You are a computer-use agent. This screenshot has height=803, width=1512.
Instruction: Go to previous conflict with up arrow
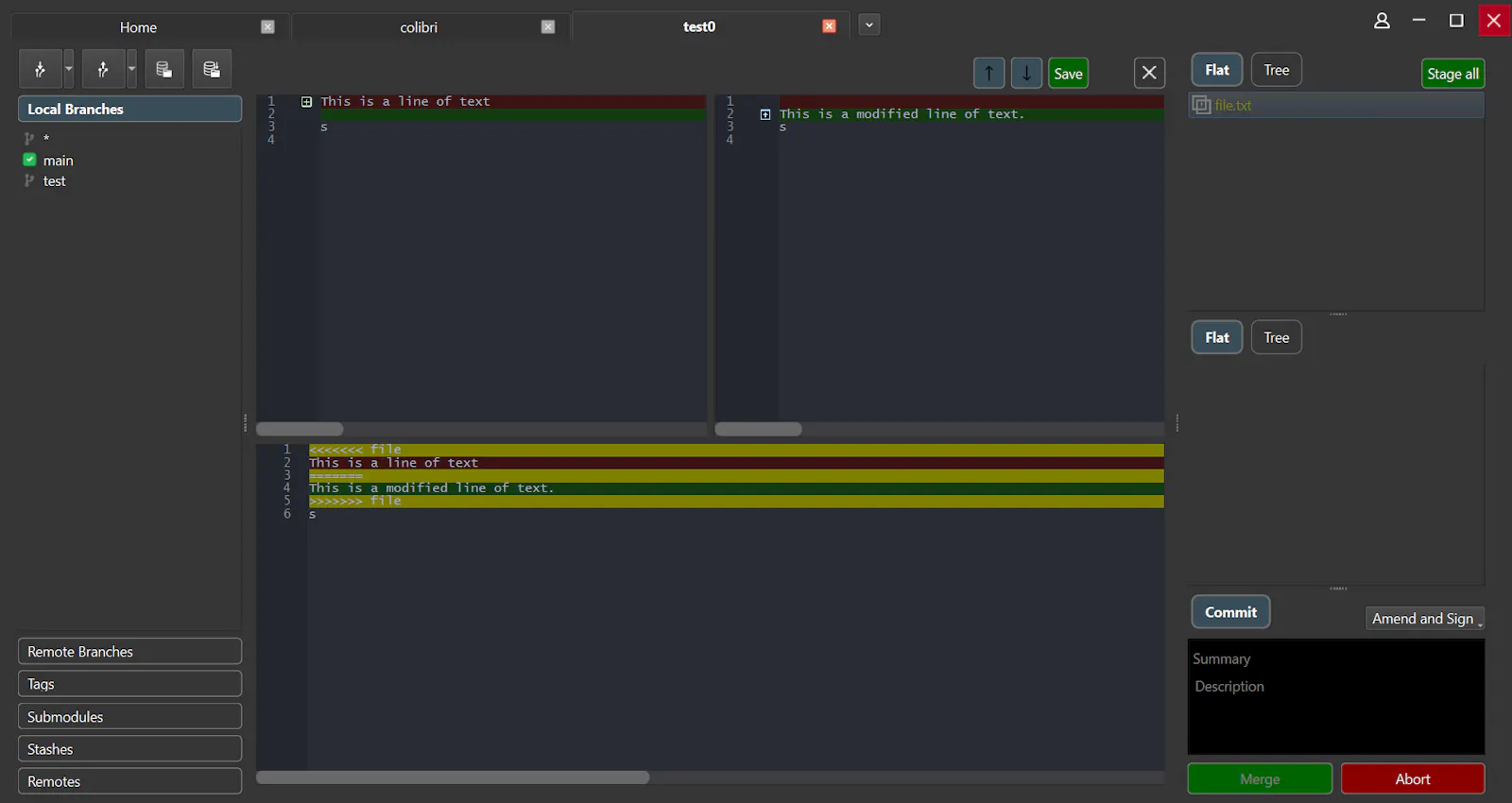click(988, 73)
